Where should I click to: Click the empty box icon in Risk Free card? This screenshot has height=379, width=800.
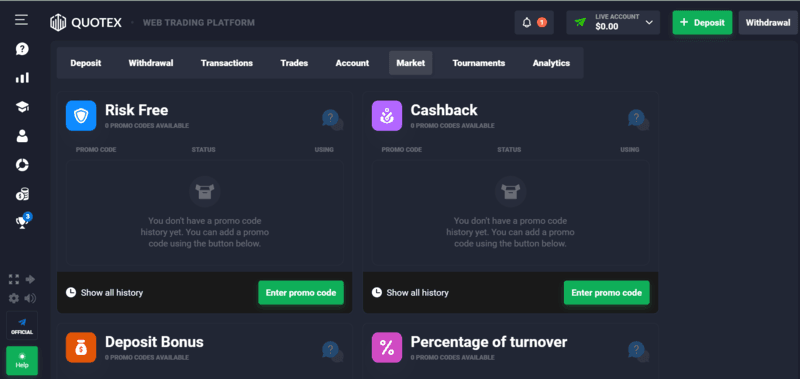[205, 191]
